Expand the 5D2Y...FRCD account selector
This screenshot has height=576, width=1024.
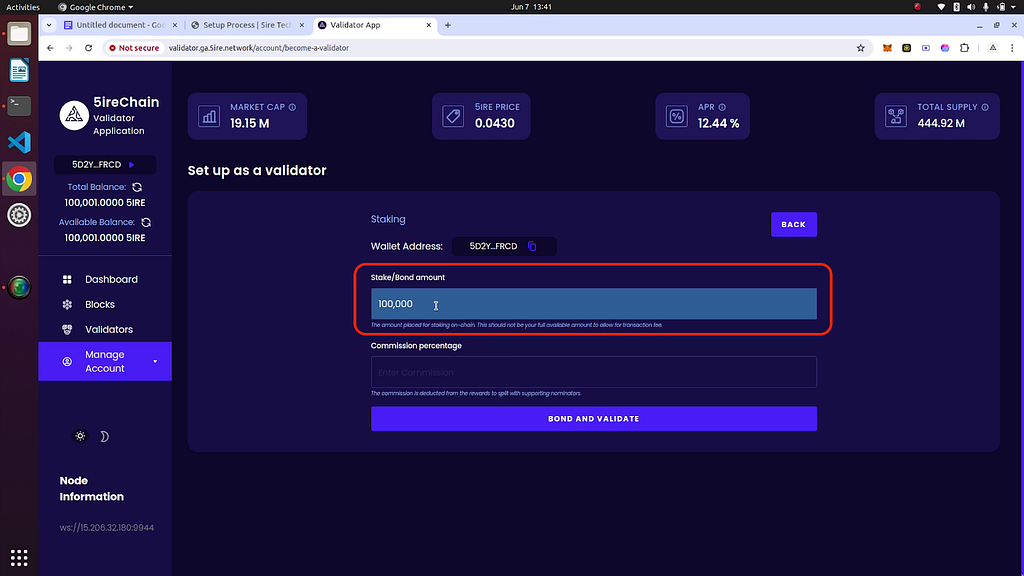[x=105, y=165]
